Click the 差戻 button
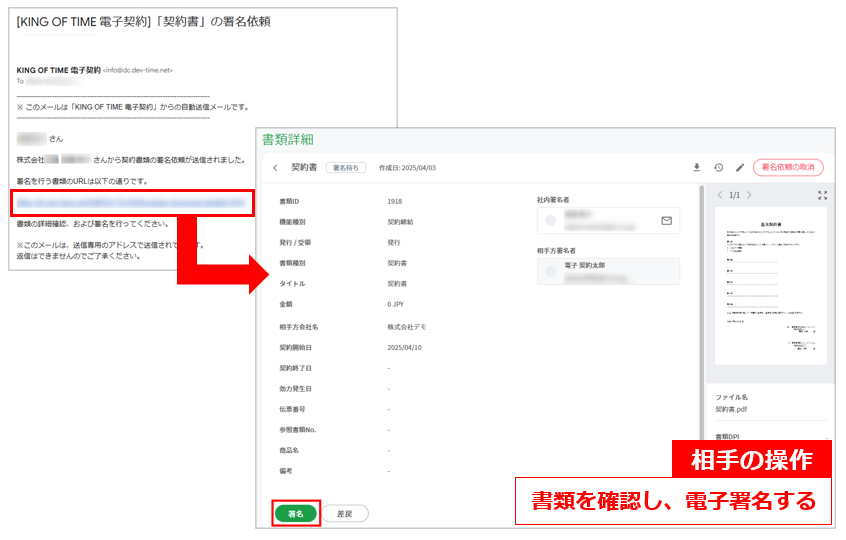Viewport: 846px width, 540px height. pyautogui.click(x=345, y=514)
